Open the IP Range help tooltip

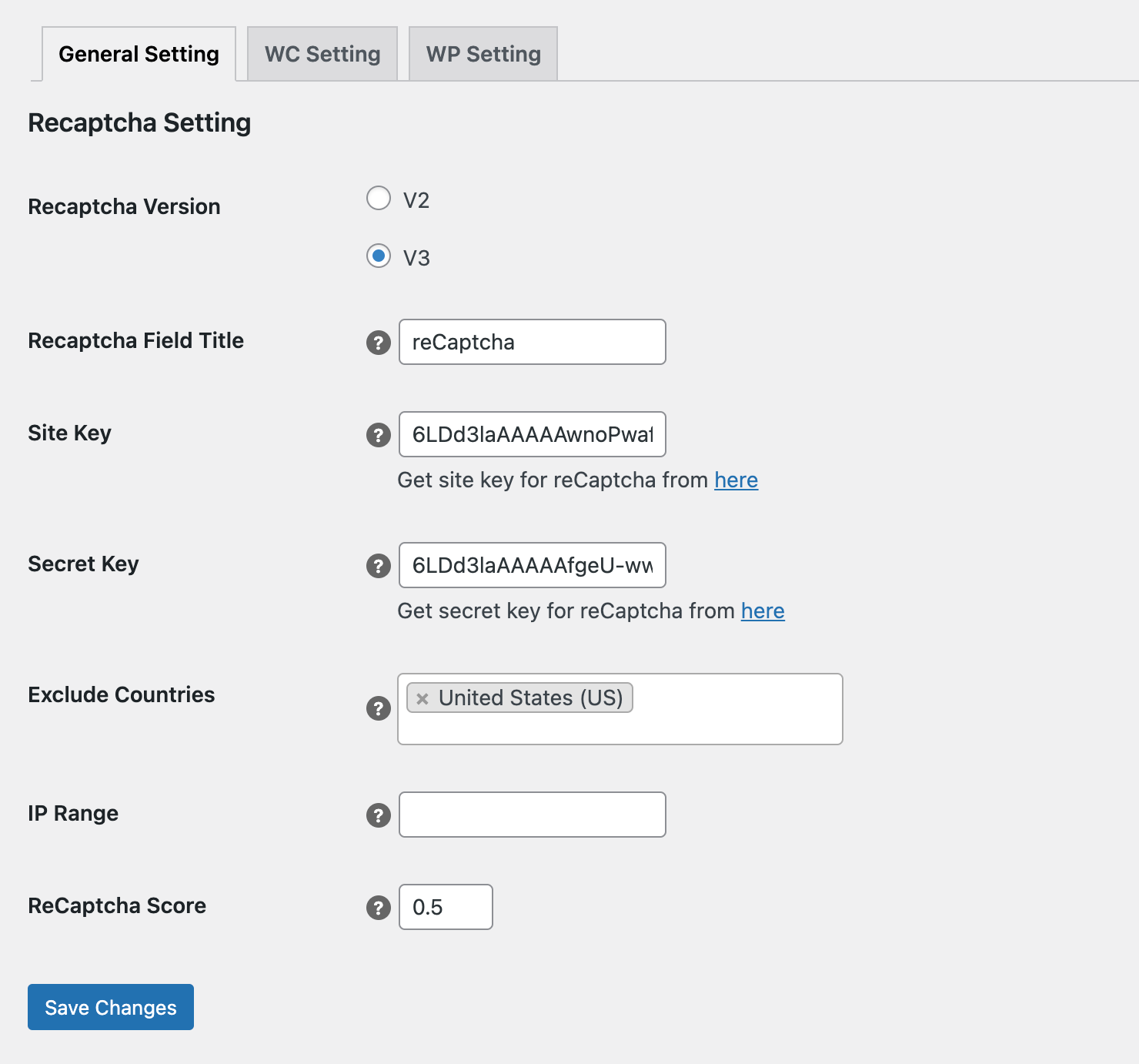click(378, 816)
